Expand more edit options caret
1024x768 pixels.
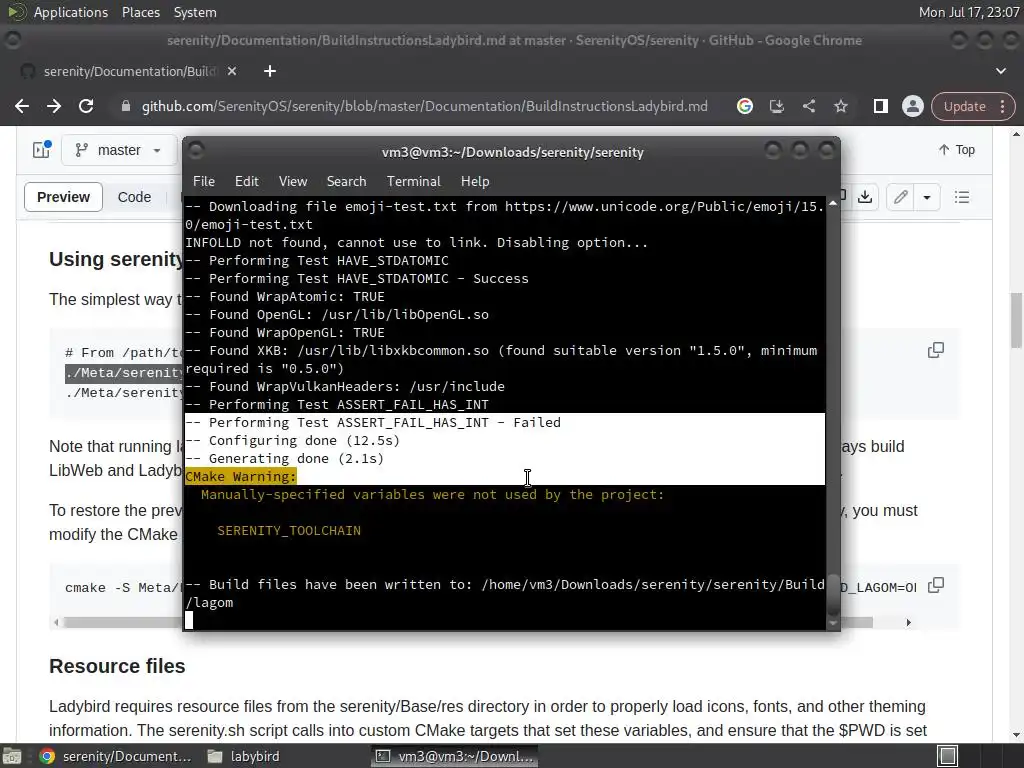click(927, 197)
